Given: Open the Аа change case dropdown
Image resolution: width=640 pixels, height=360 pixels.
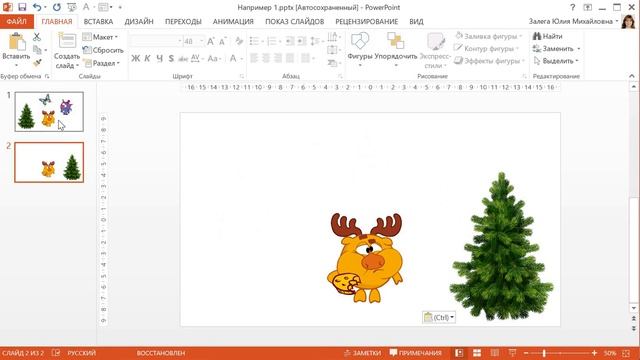Looking at the screenshot, I should 214,59.
